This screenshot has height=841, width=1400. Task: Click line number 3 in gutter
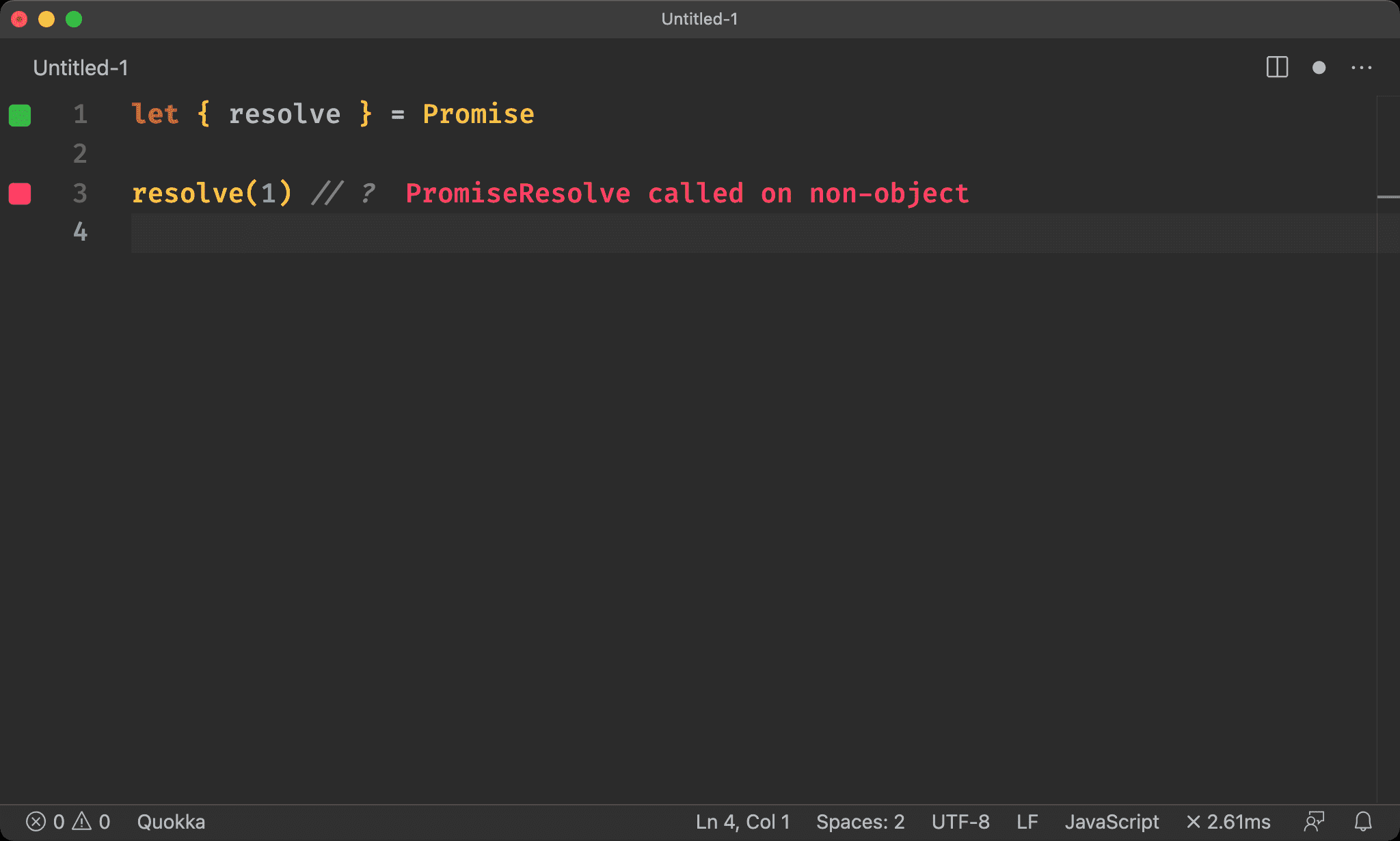[80, 193]
